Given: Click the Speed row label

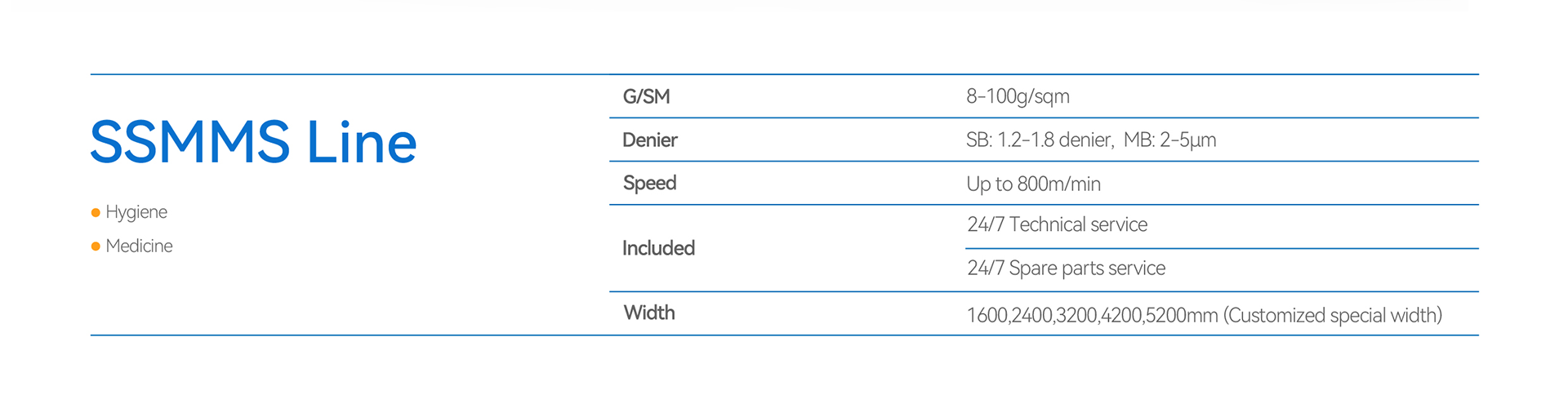Looking at the screenshot, I should 649,184.
